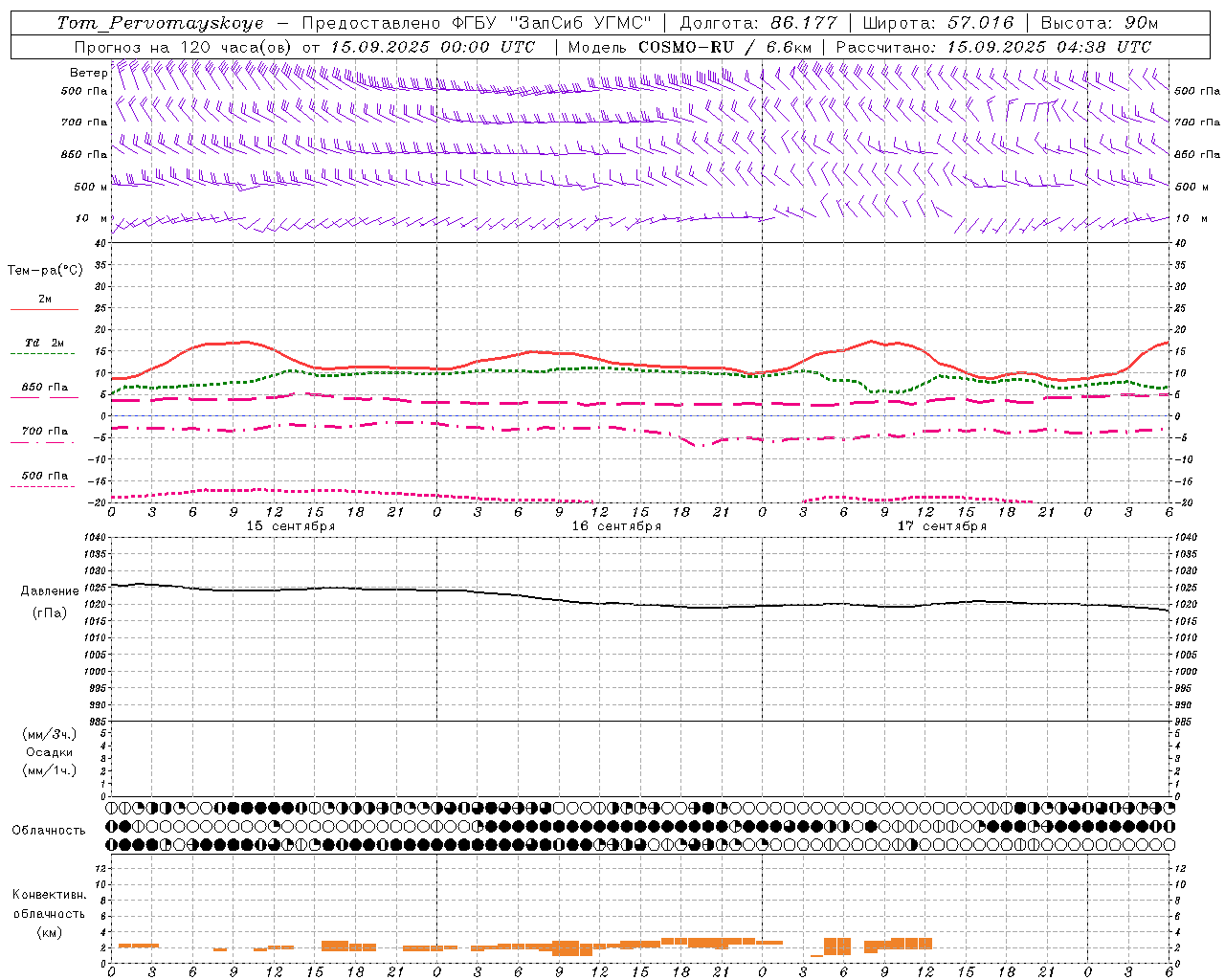Viewport: 1225px width, 980px height.
Task: Click the station title "Tom_Pervomayskoye"
Action: 160,23
